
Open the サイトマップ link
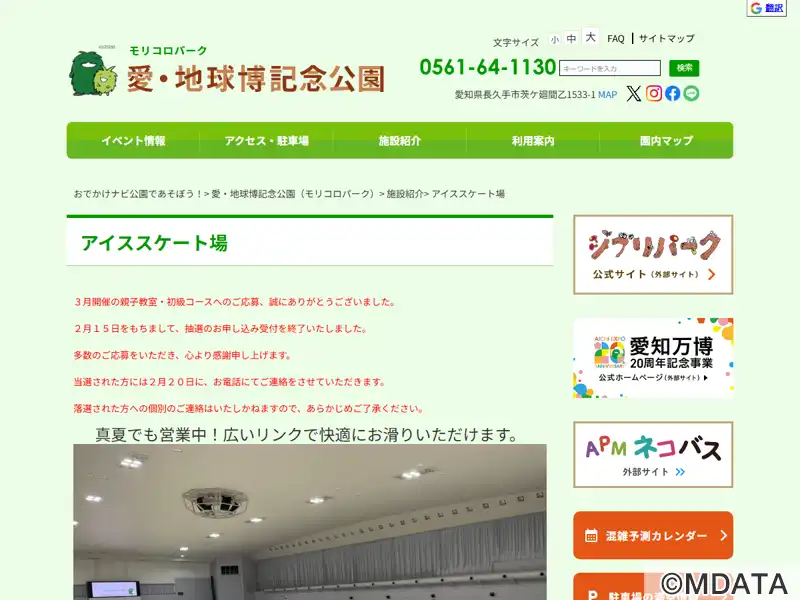(666, 38)
